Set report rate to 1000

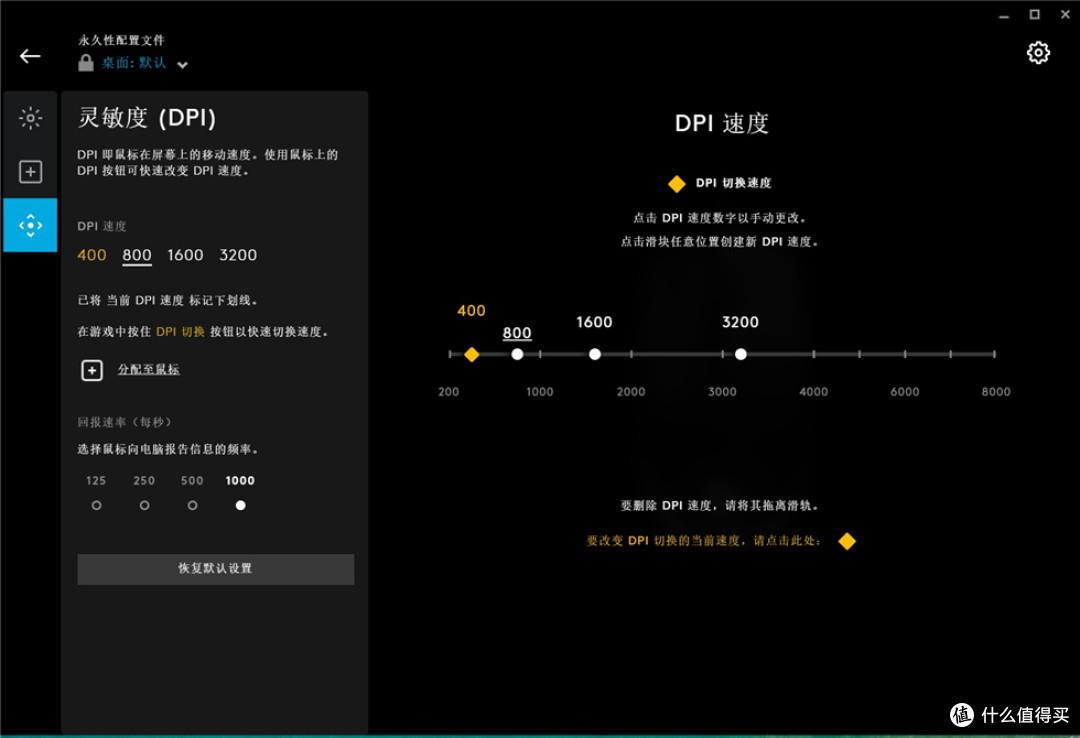coord(240,505)
